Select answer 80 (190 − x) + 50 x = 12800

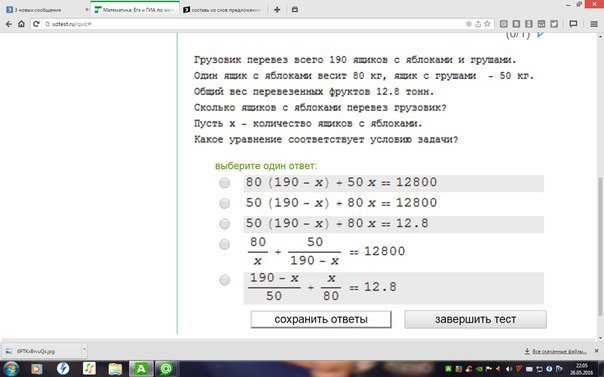(225, 183)
